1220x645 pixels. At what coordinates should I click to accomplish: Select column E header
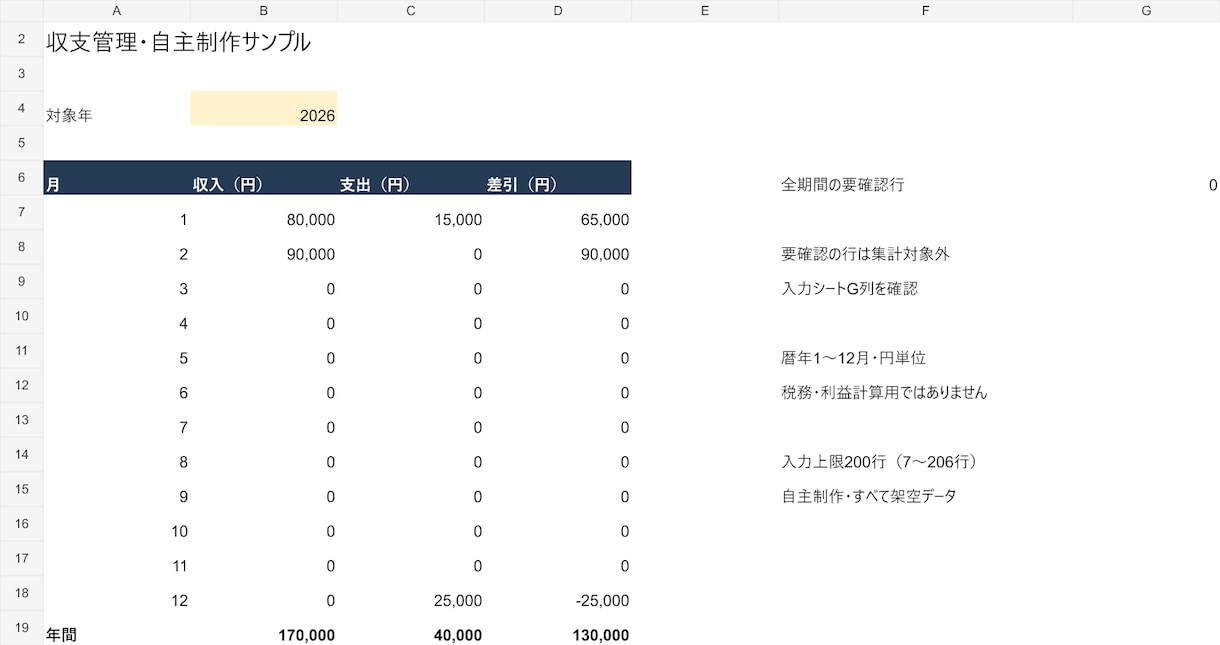(705, 10)
